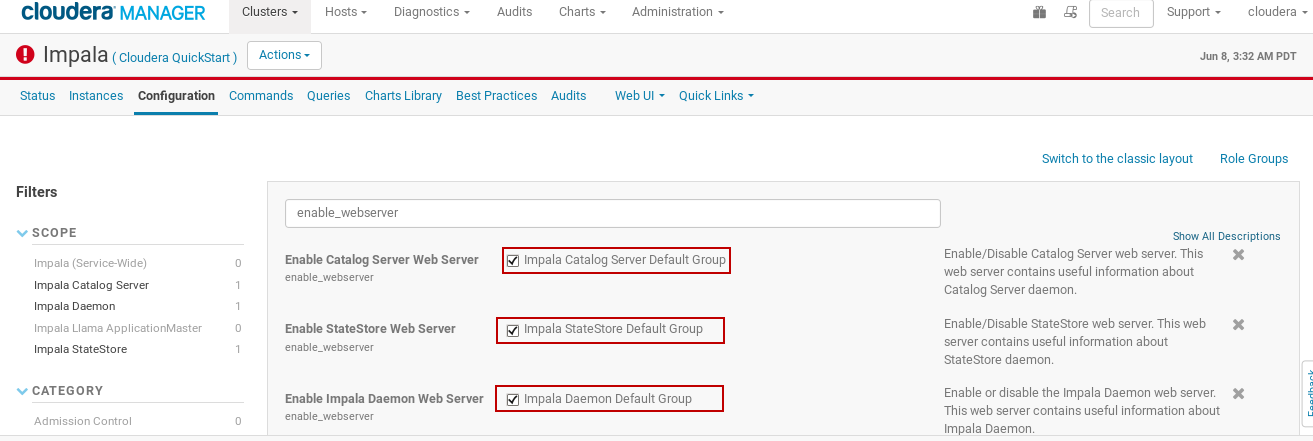
Task: Uncheck Impala StateStore Default Group
Action: tap(513, 330)
